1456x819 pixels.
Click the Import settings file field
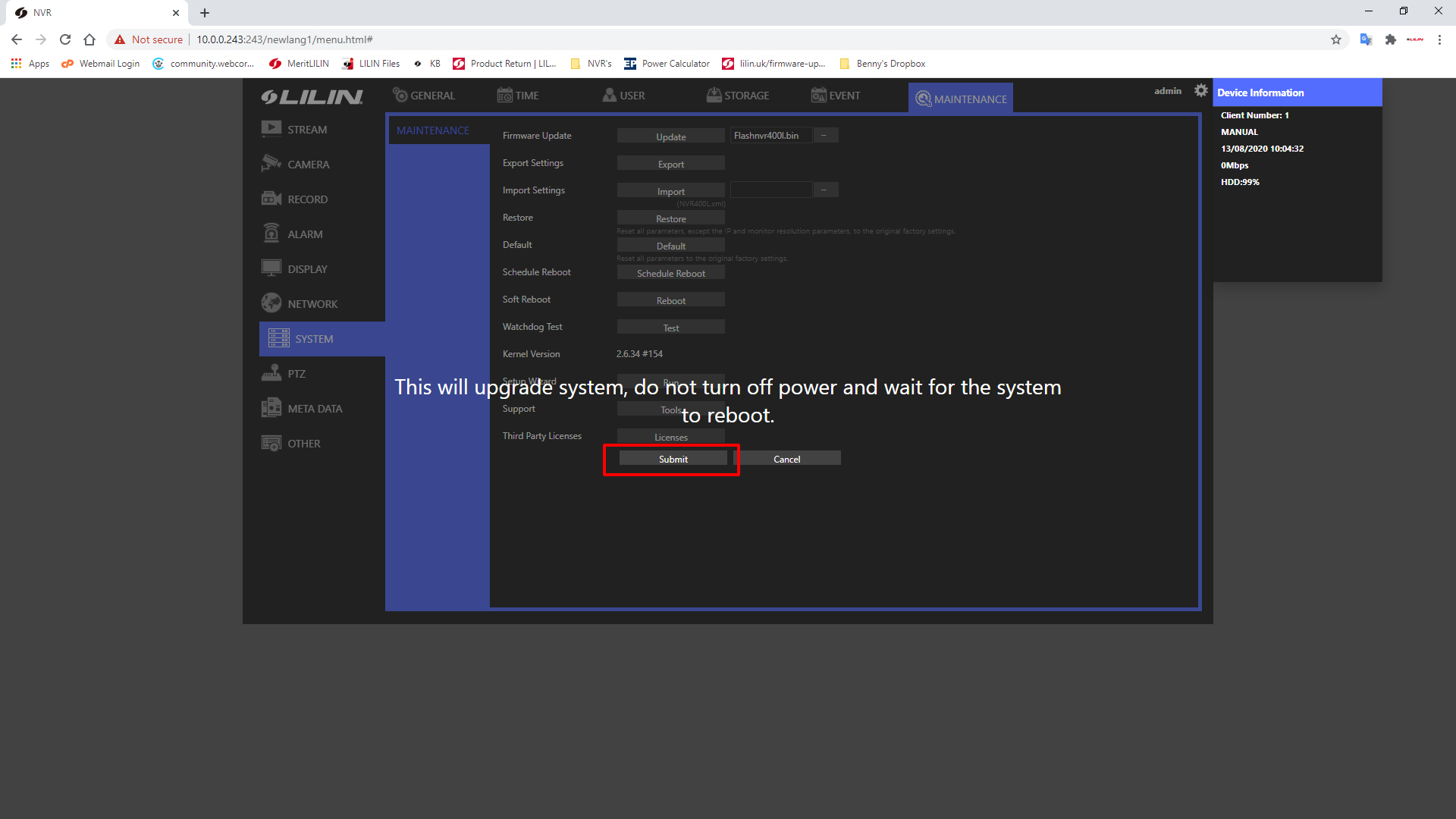770,190
